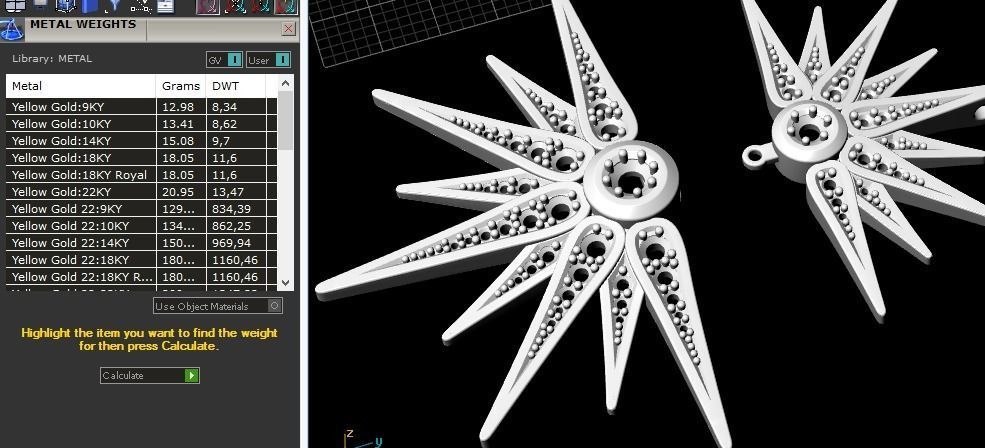Click the 13,47 DWT value
985x448 pixels.
228,192
